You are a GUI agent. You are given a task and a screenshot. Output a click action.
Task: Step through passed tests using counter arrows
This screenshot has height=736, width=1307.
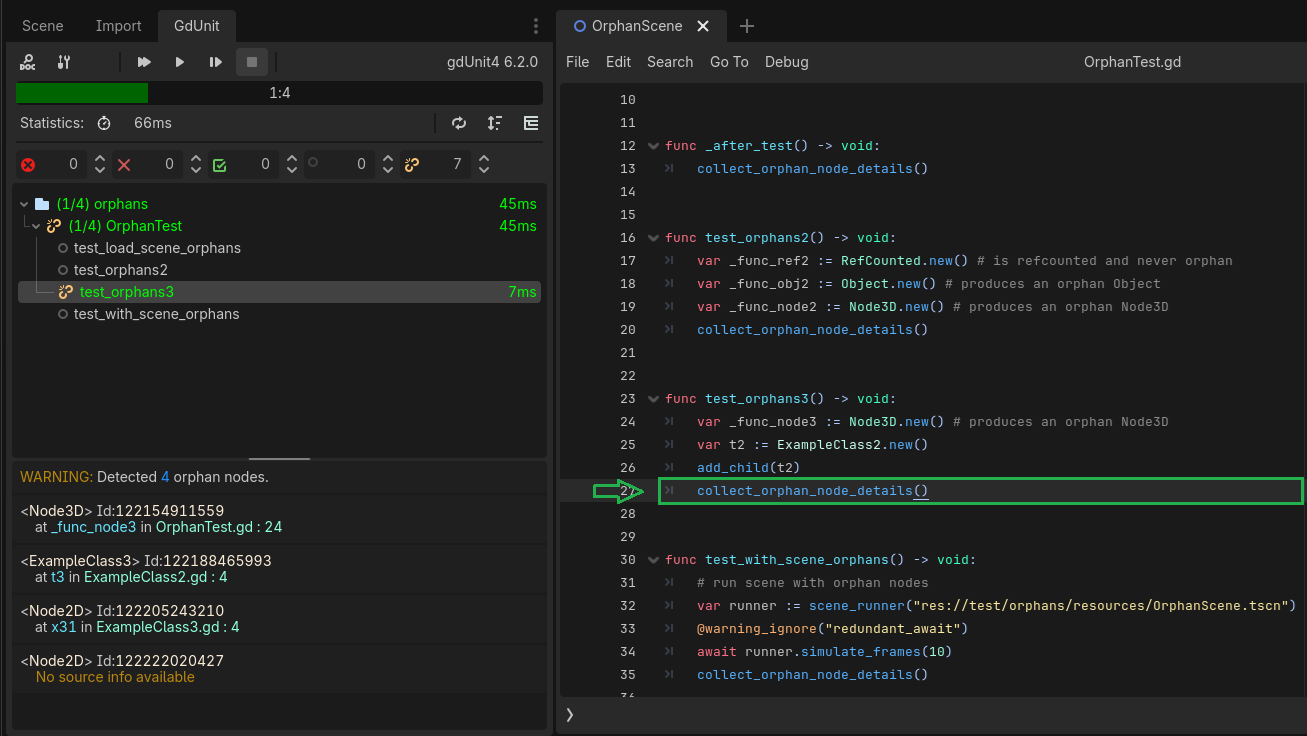click(292, 164)
